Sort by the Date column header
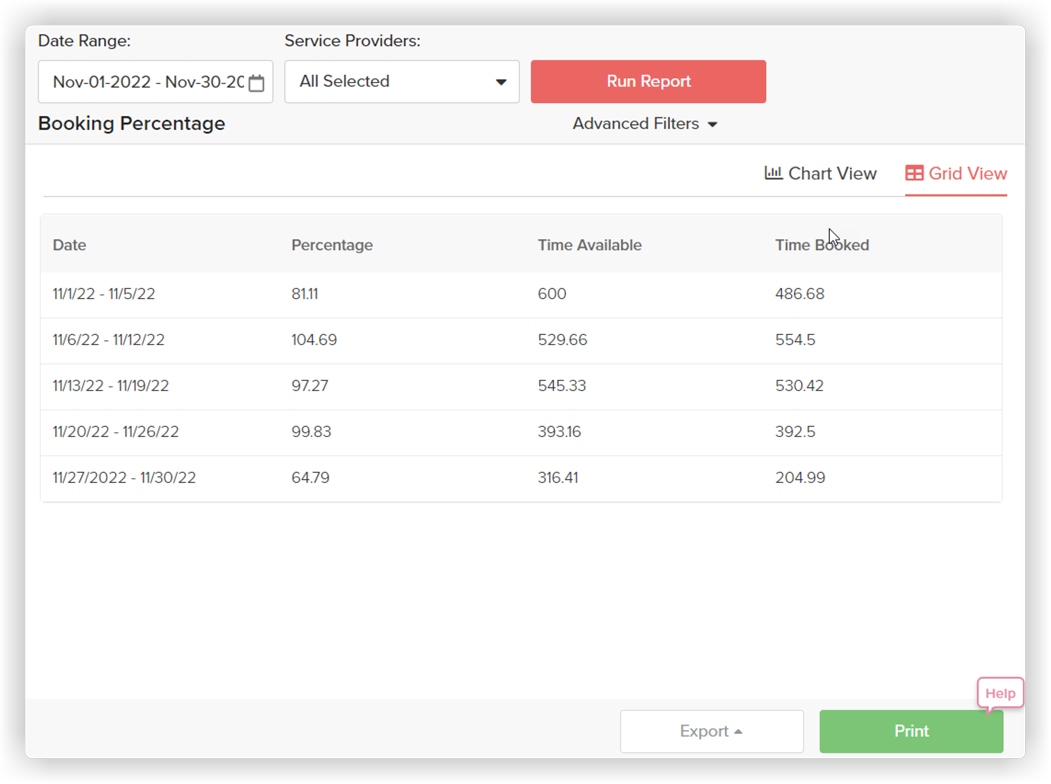This screenshot has height=784, width=1051. [69, 245]
